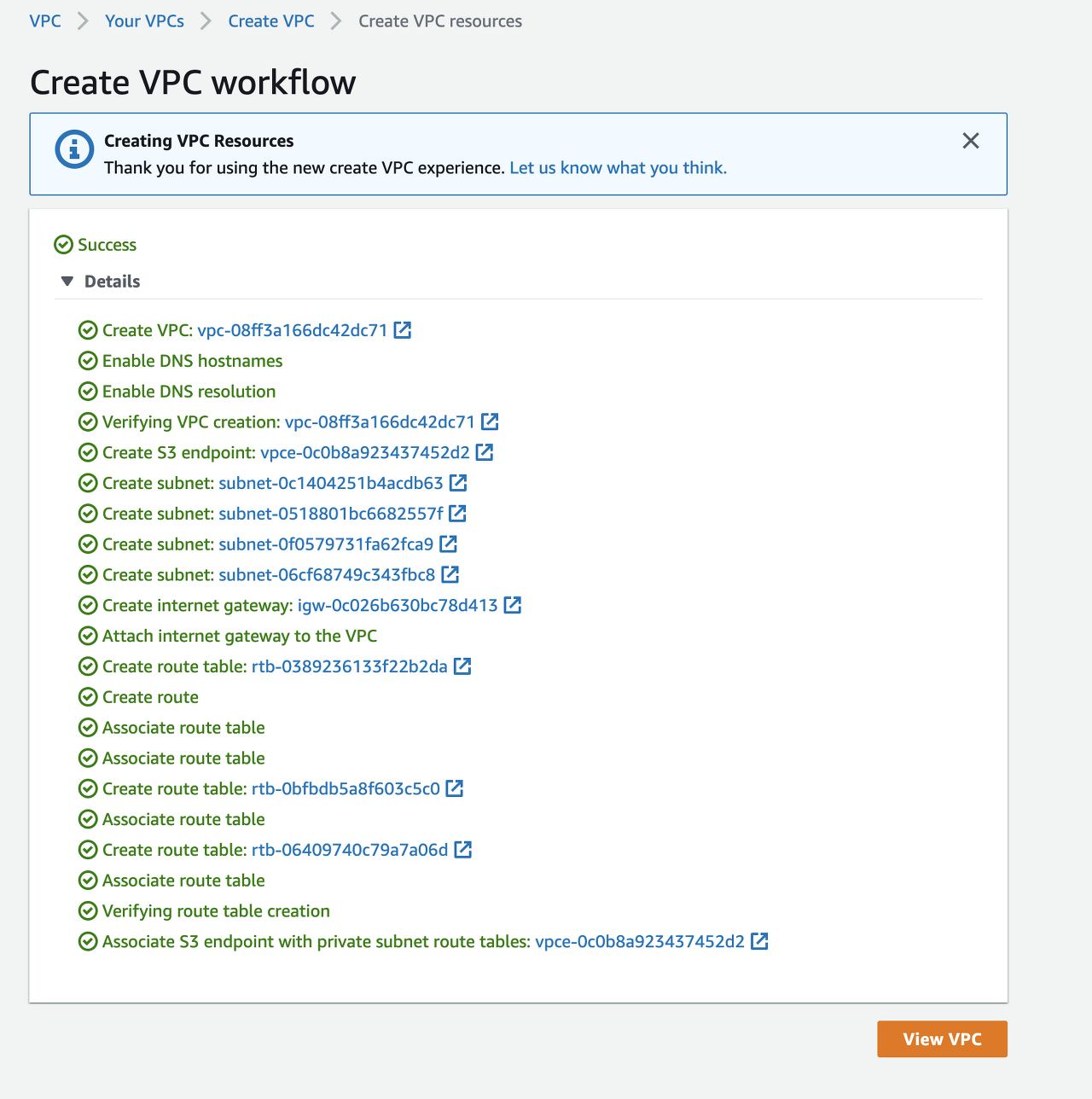Screen dimensions: 1092x1099
Task: Open external link icon beside Verifying VPC creation
Action: click(x=490, y=422)
